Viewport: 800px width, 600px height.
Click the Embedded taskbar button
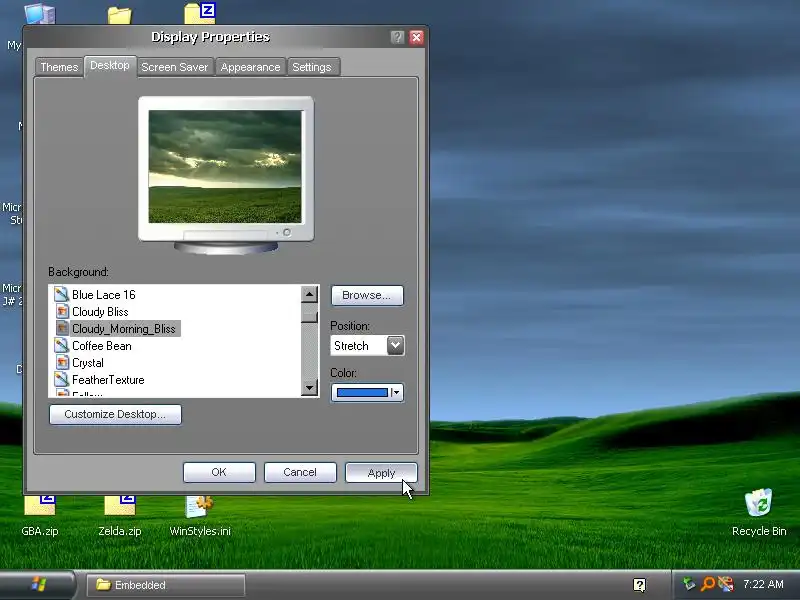point(166,585)
